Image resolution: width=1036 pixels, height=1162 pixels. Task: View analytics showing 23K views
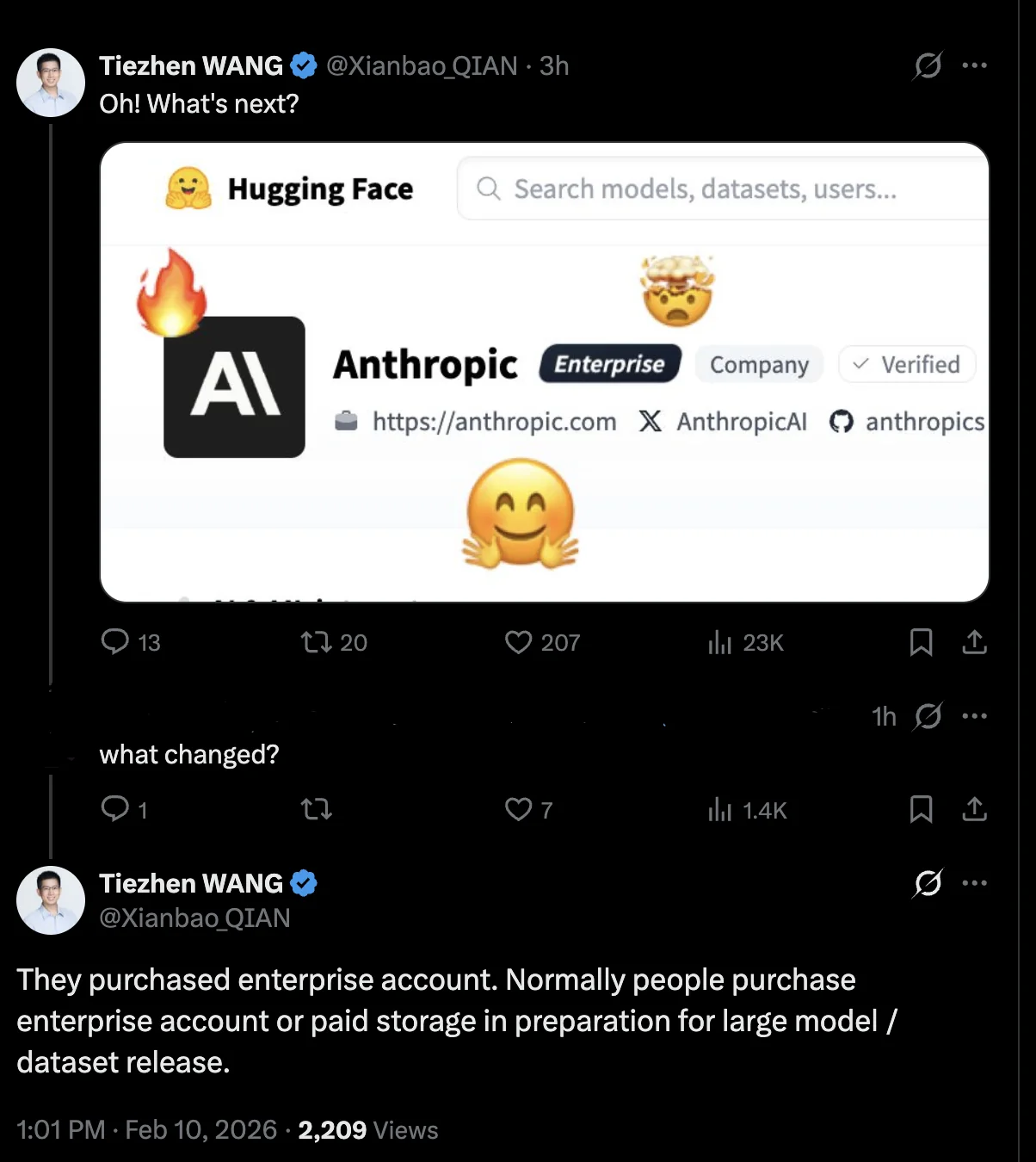click(719, 642)
